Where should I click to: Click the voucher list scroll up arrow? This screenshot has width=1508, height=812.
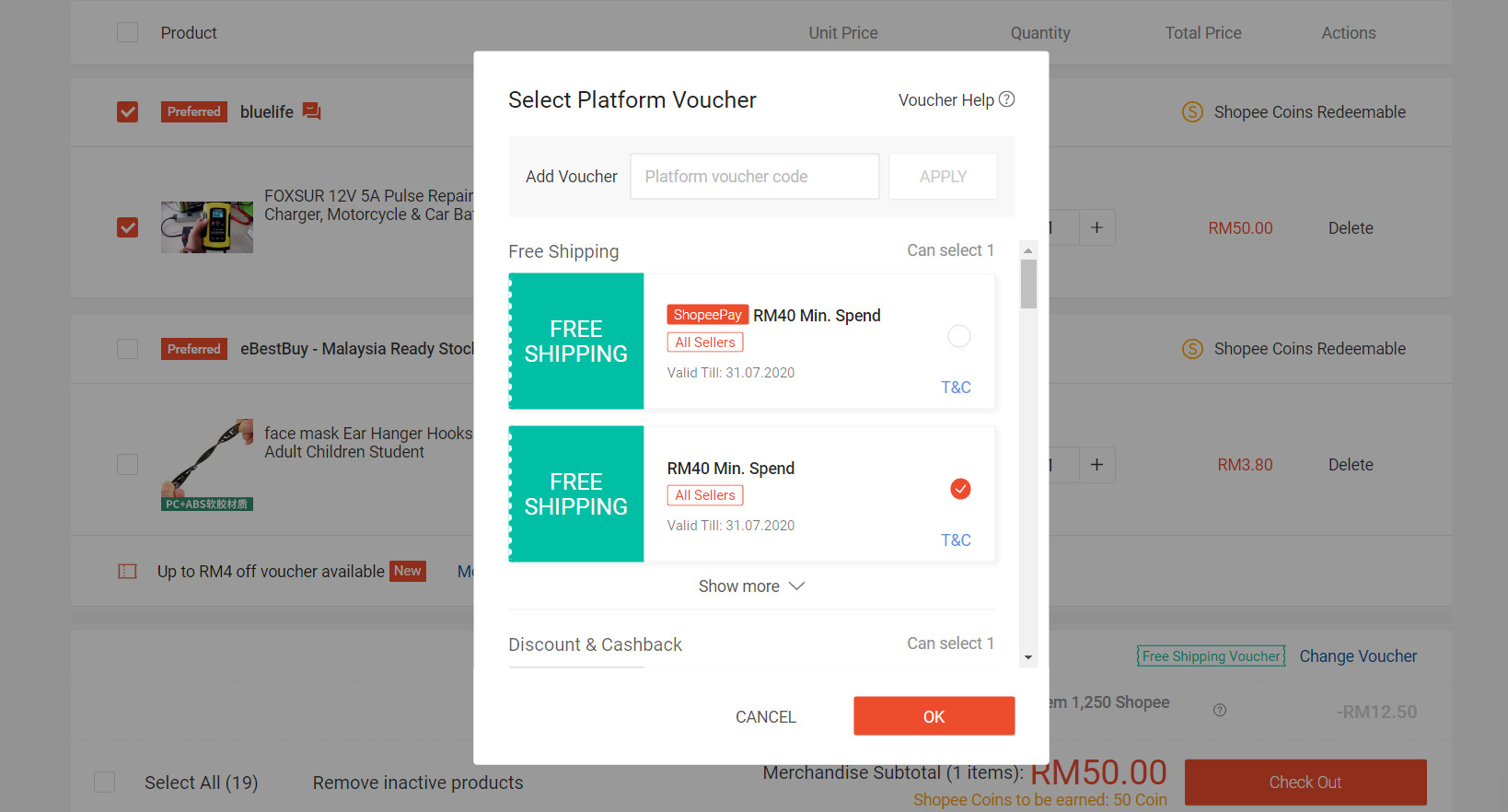[1028, 250]
